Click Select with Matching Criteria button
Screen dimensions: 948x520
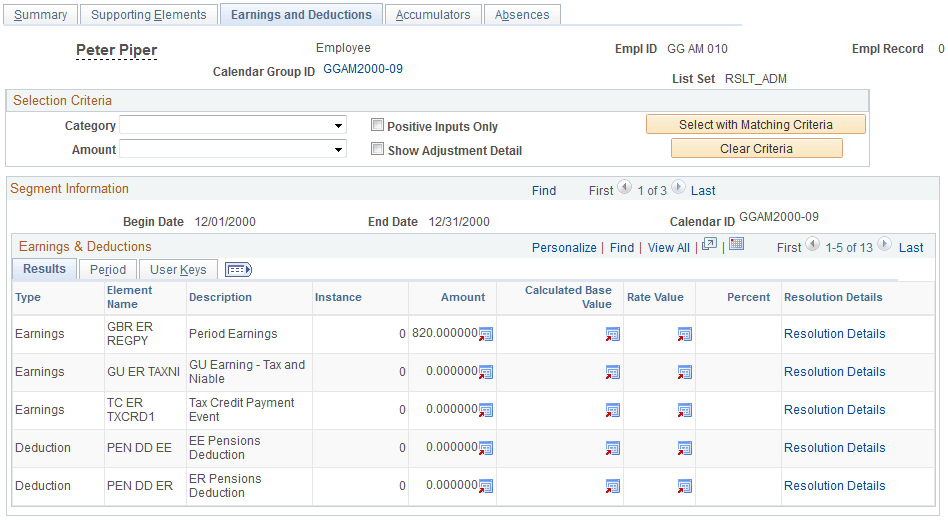(755, 125)
